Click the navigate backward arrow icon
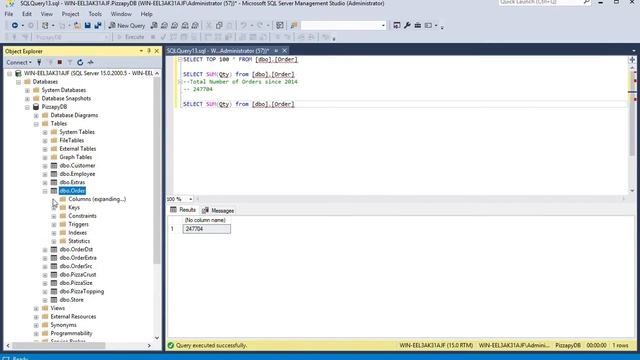 tap(15, 25)
